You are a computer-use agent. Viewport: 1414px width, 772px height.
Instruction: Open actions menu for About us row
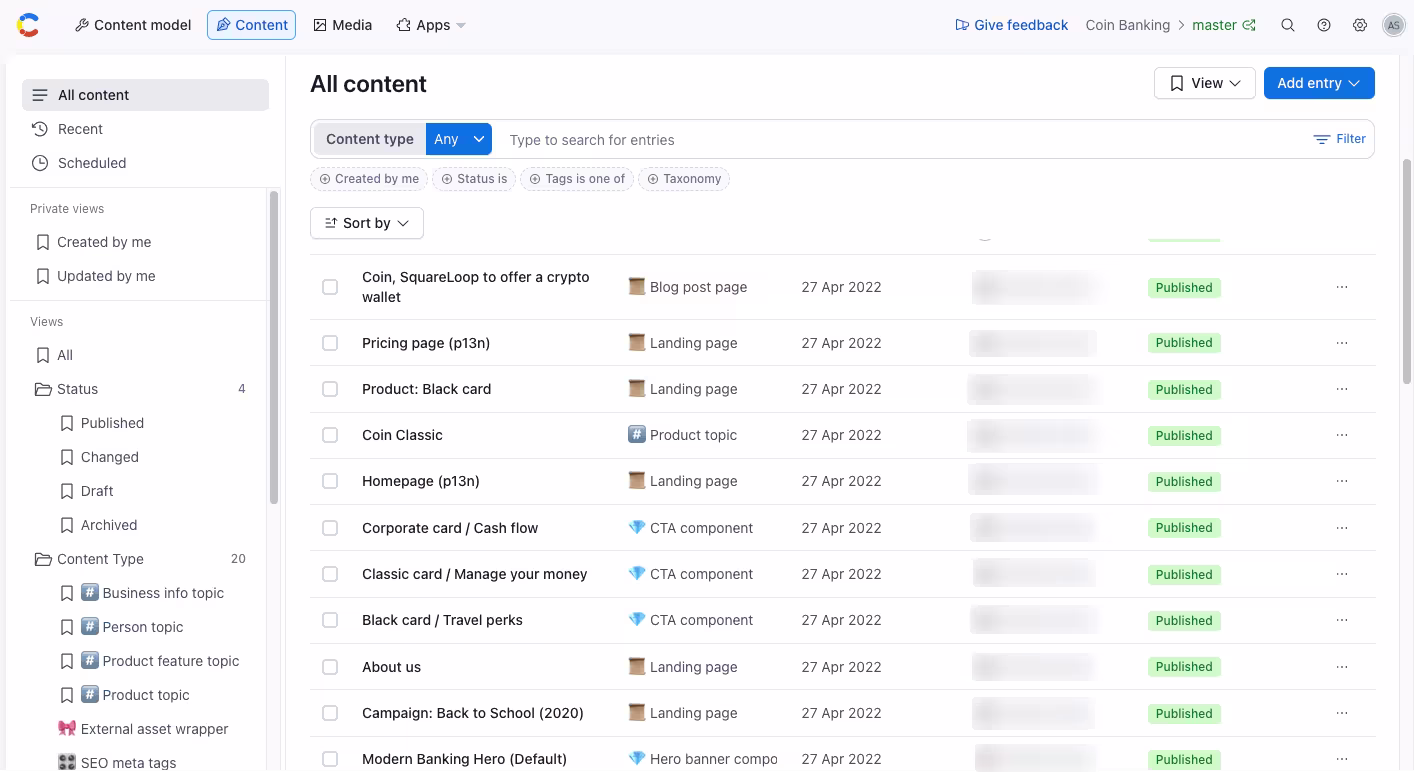(x=1342, y=667)
